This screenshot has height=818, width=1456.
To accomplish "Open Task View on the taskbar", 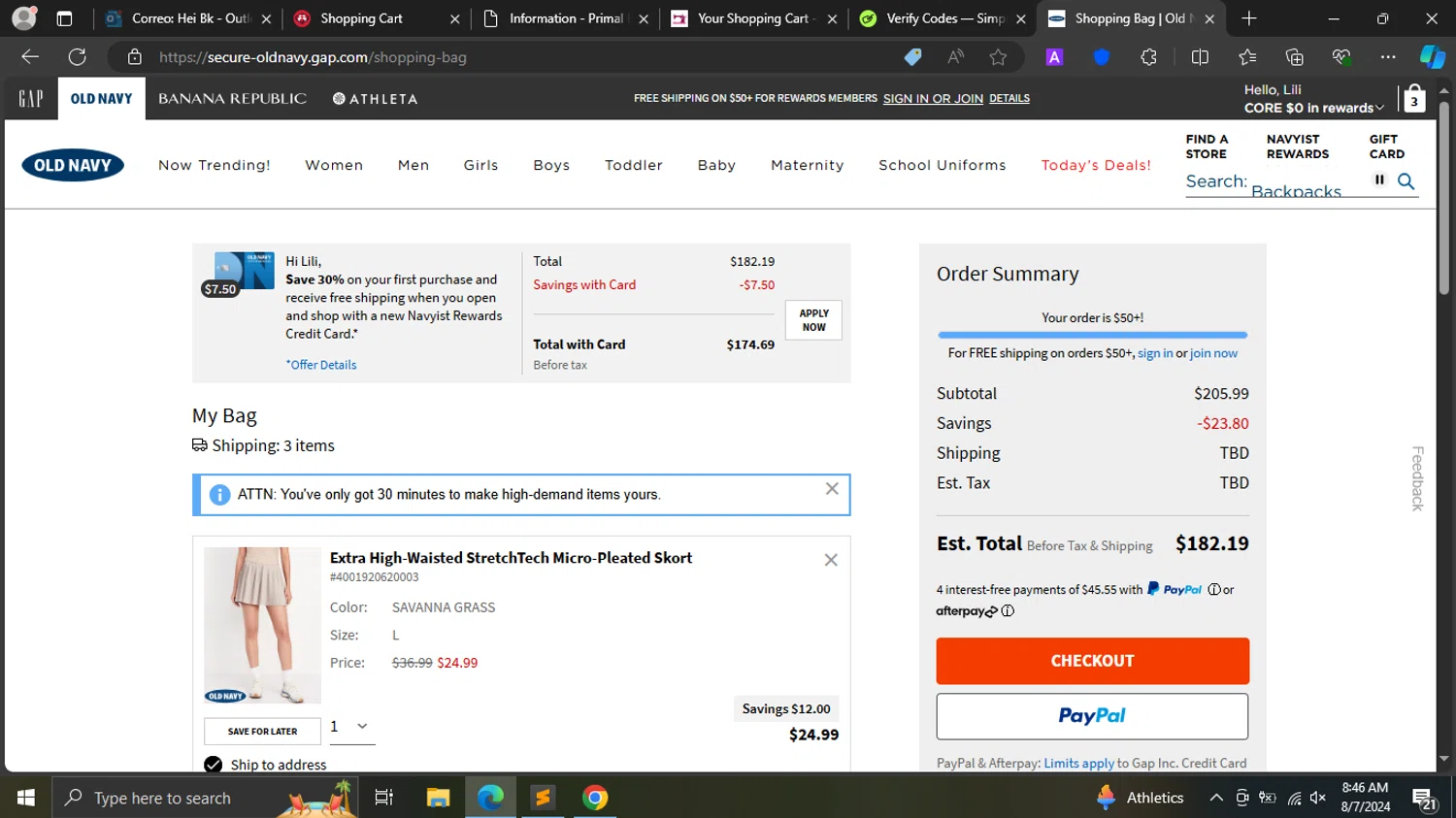I will pos(383,798).
